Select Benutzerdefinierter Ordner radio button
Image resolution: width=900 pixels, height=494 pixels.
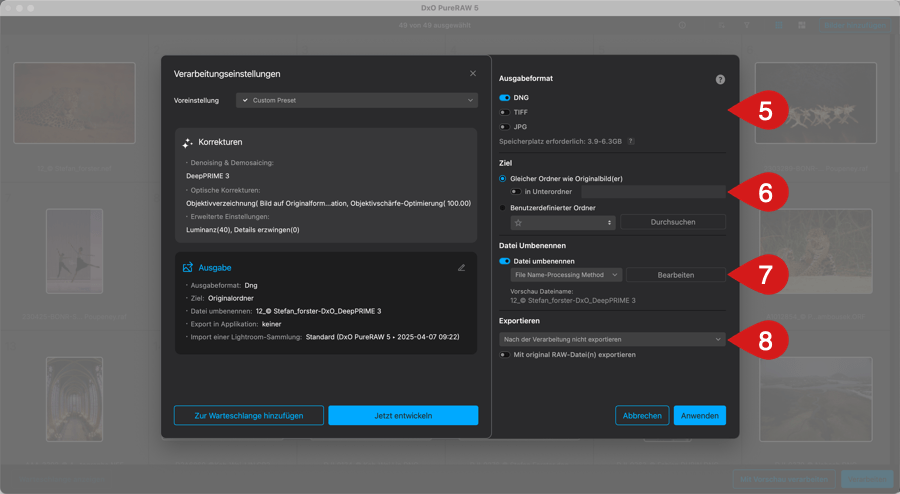(x=503, y=208)
